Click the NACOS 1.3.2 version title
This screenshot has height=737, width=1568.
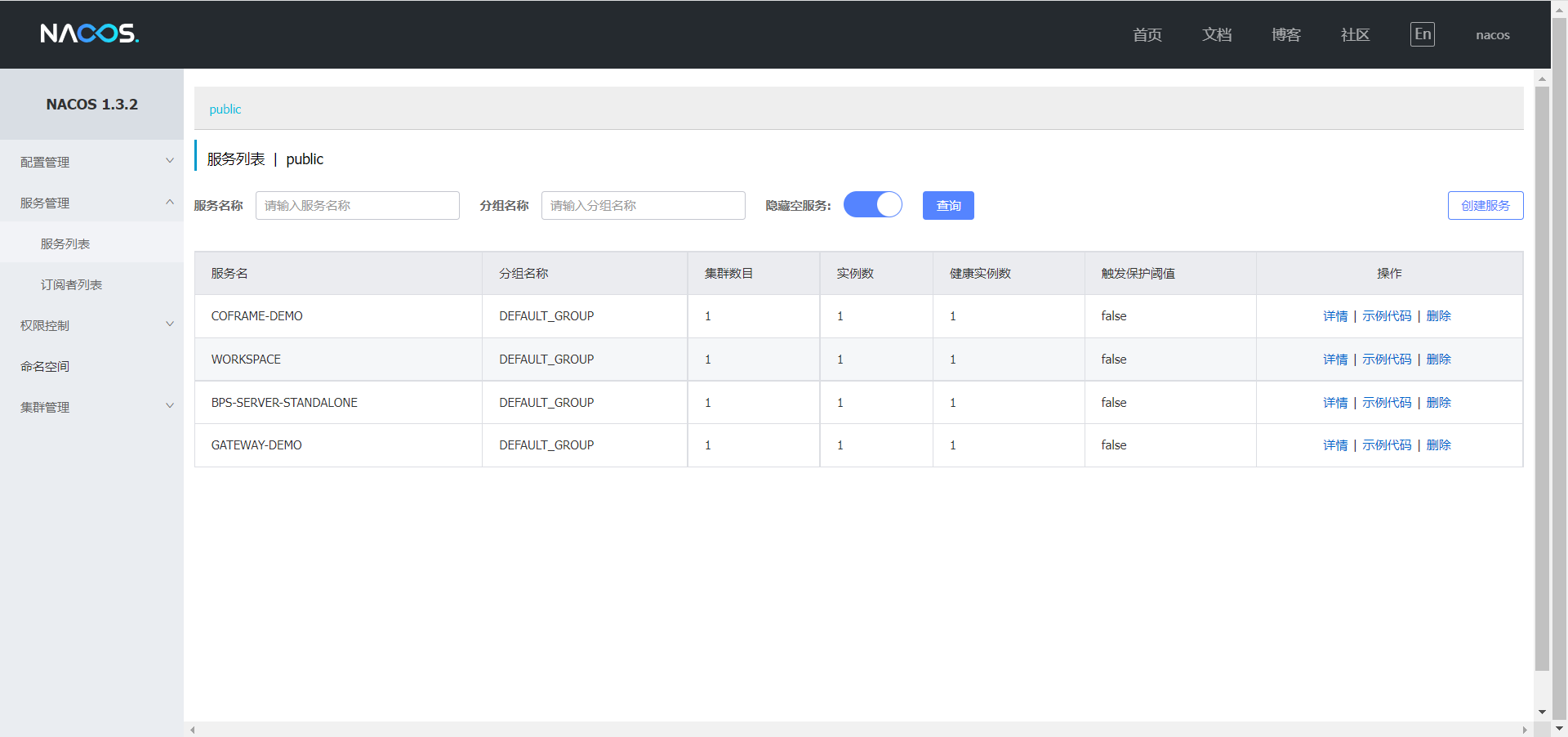tap(91, 105)
